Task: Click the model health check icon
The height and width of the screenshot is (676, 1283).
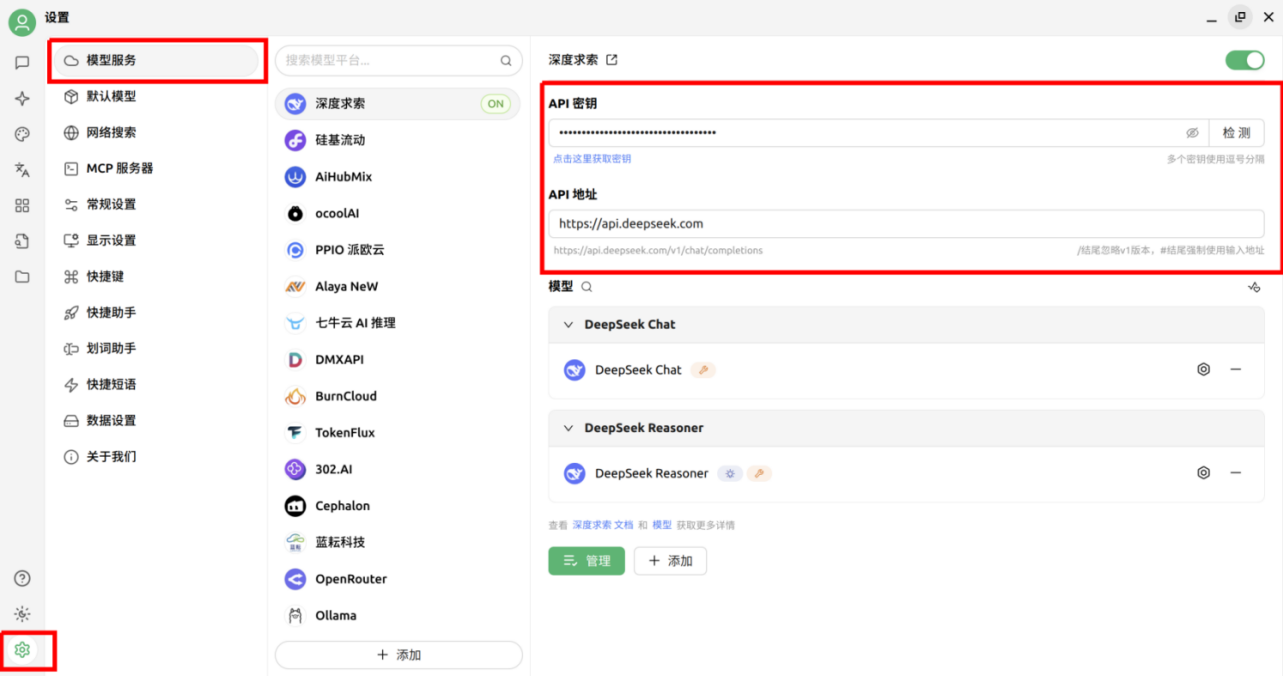Action: coord(1254,287)
